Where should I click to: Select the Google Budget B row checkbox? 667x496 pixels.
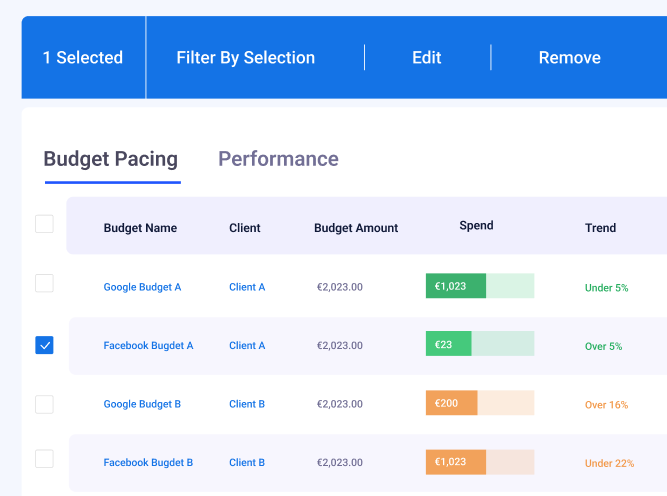(x=44, y=404)
